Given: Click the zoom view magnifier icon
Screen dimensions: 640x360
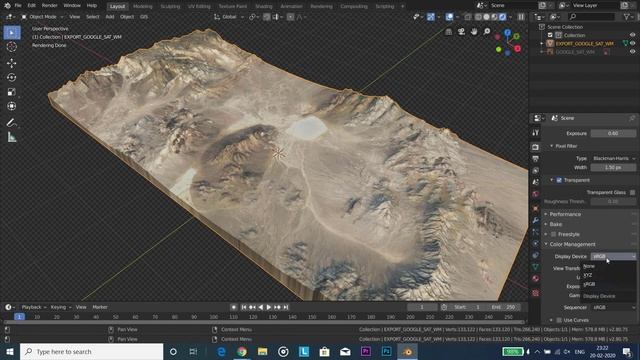Looking at the screenshot, I should [x=487, y=32].
